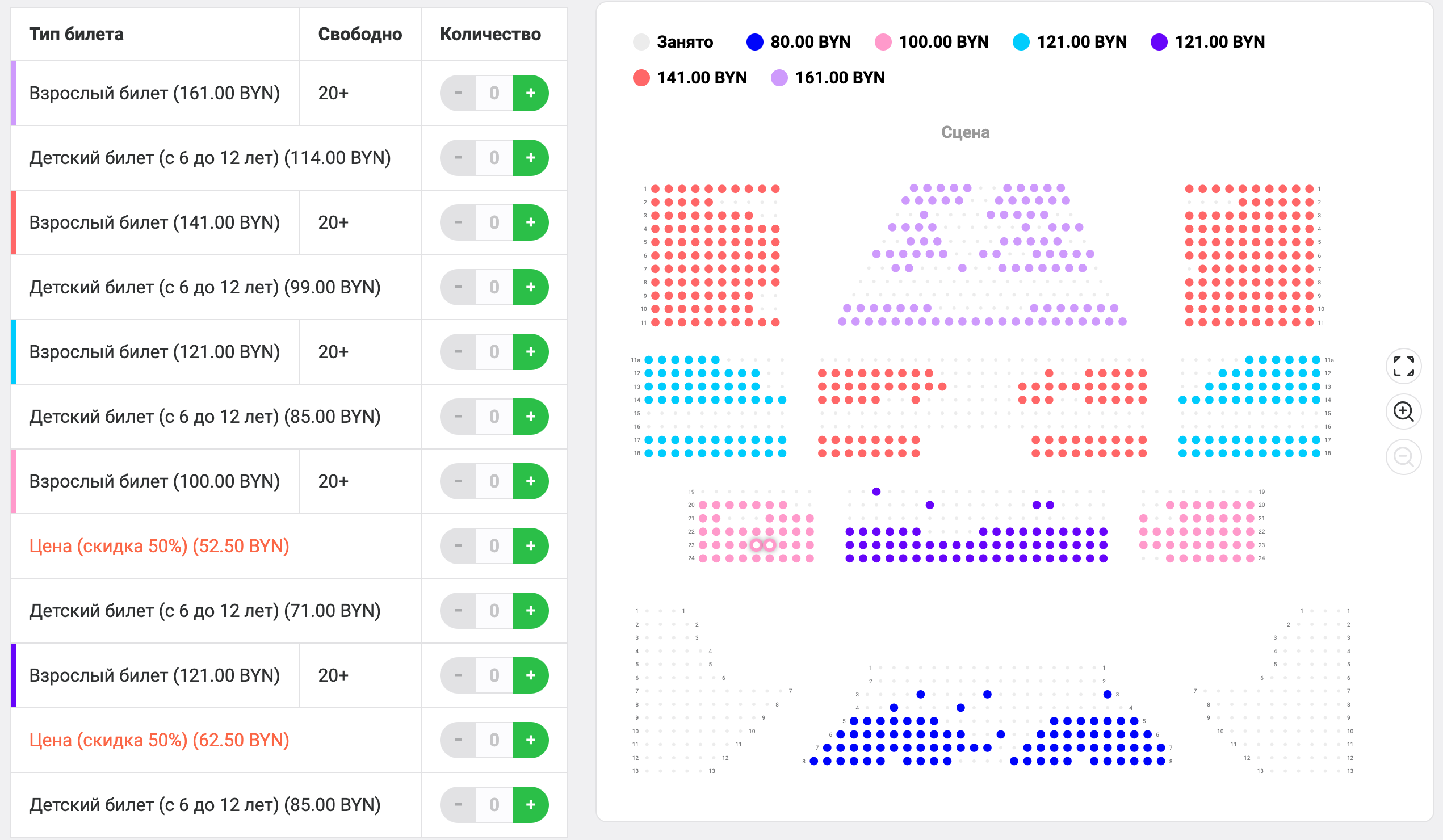Click quantity field for child 71.00 BYN ticket
The image size is (1443, 840).
click(x=494, y=610)
